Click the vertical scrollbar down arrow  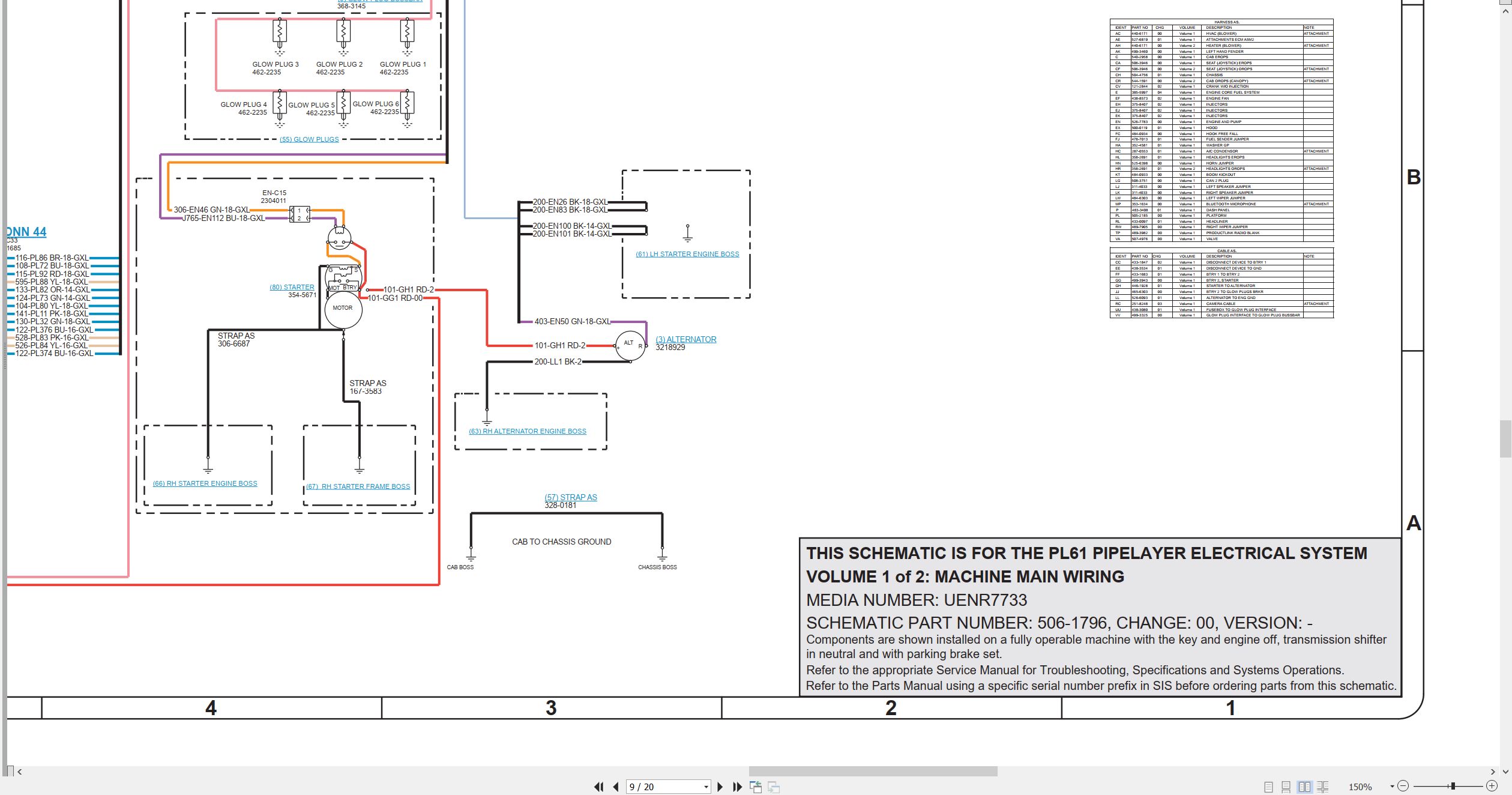click(x=1505, y=772)
